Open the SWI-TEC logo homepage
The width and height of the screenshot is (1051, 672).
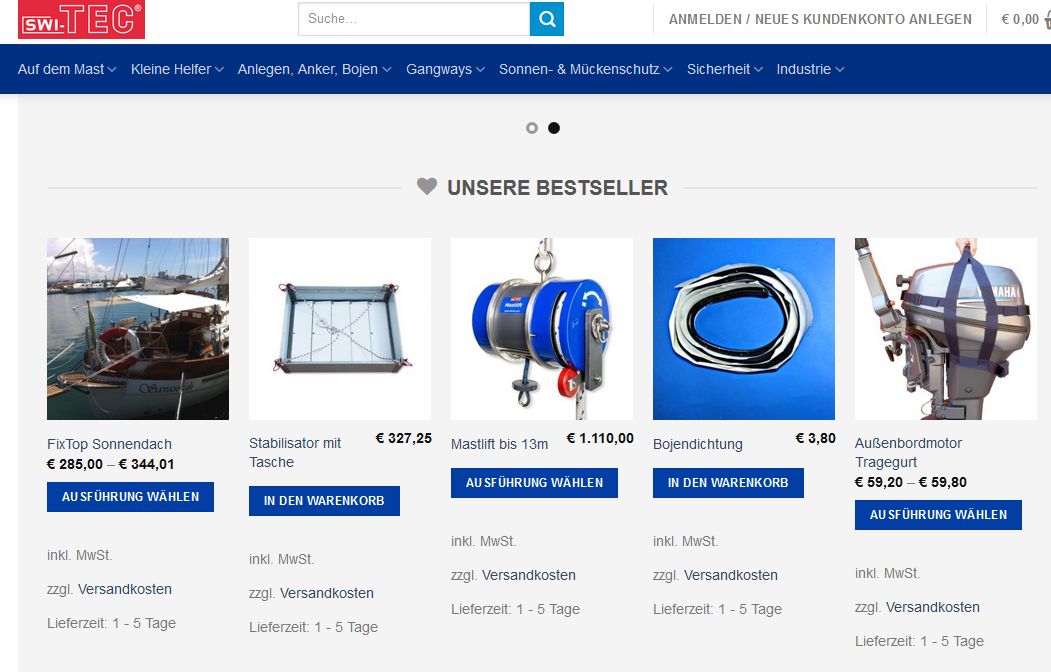[x=81, y=19]
